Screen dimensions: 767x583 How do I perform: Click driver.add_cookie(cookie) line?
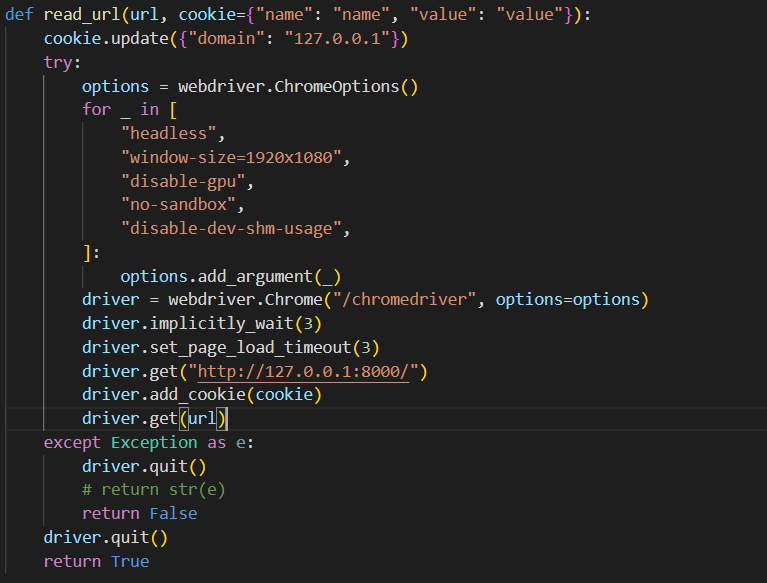[202, 395]
